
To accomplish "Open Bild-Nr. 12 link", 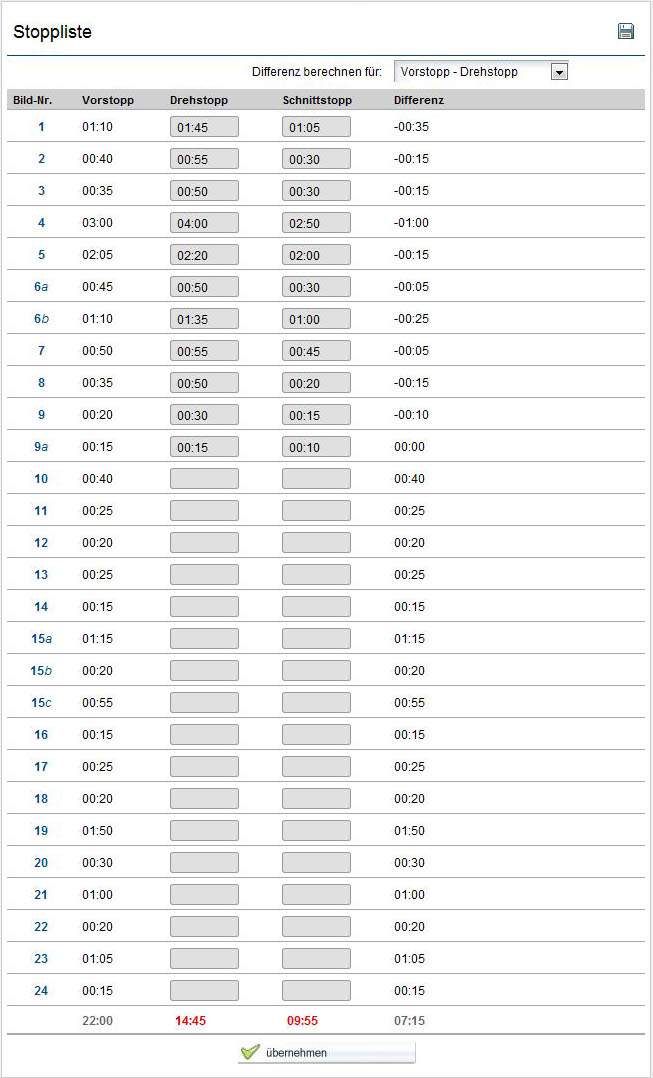I will point(41,542).
